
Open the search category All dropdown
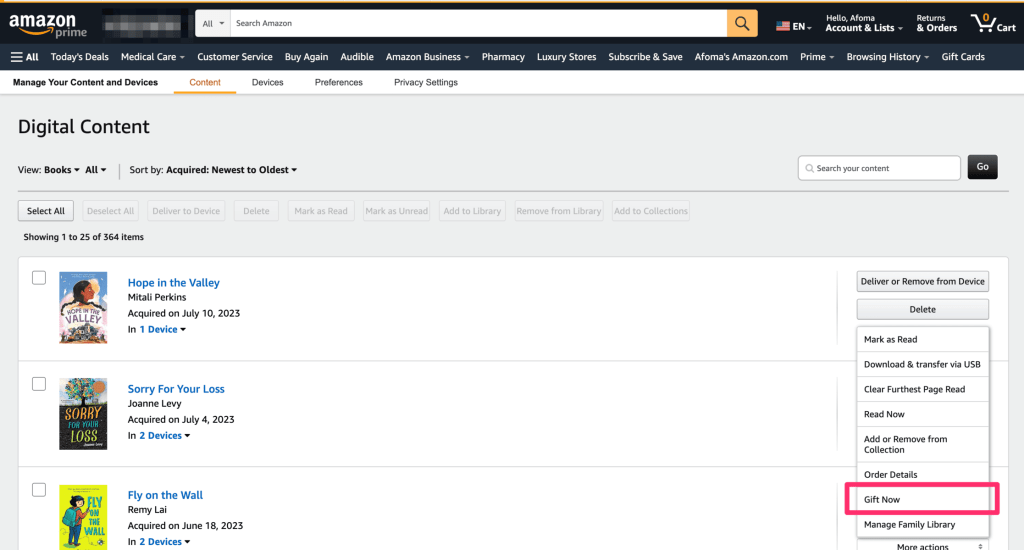pos(213,24)
